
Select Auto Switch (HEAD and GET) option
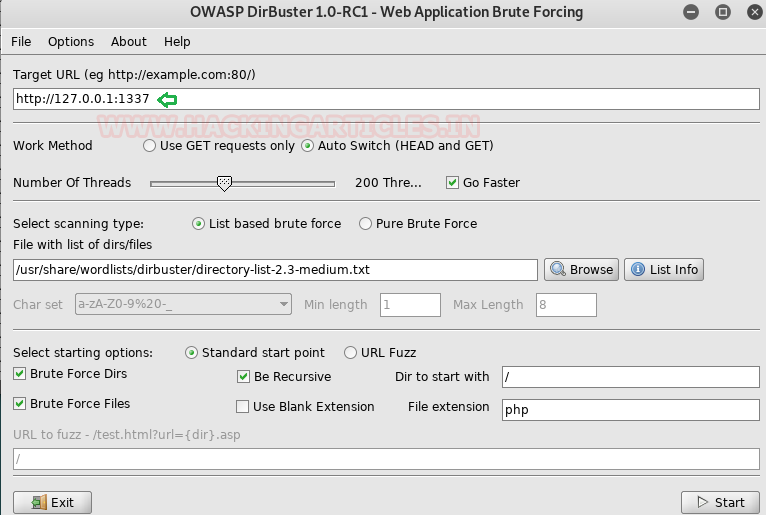click(x=307, y=146)
